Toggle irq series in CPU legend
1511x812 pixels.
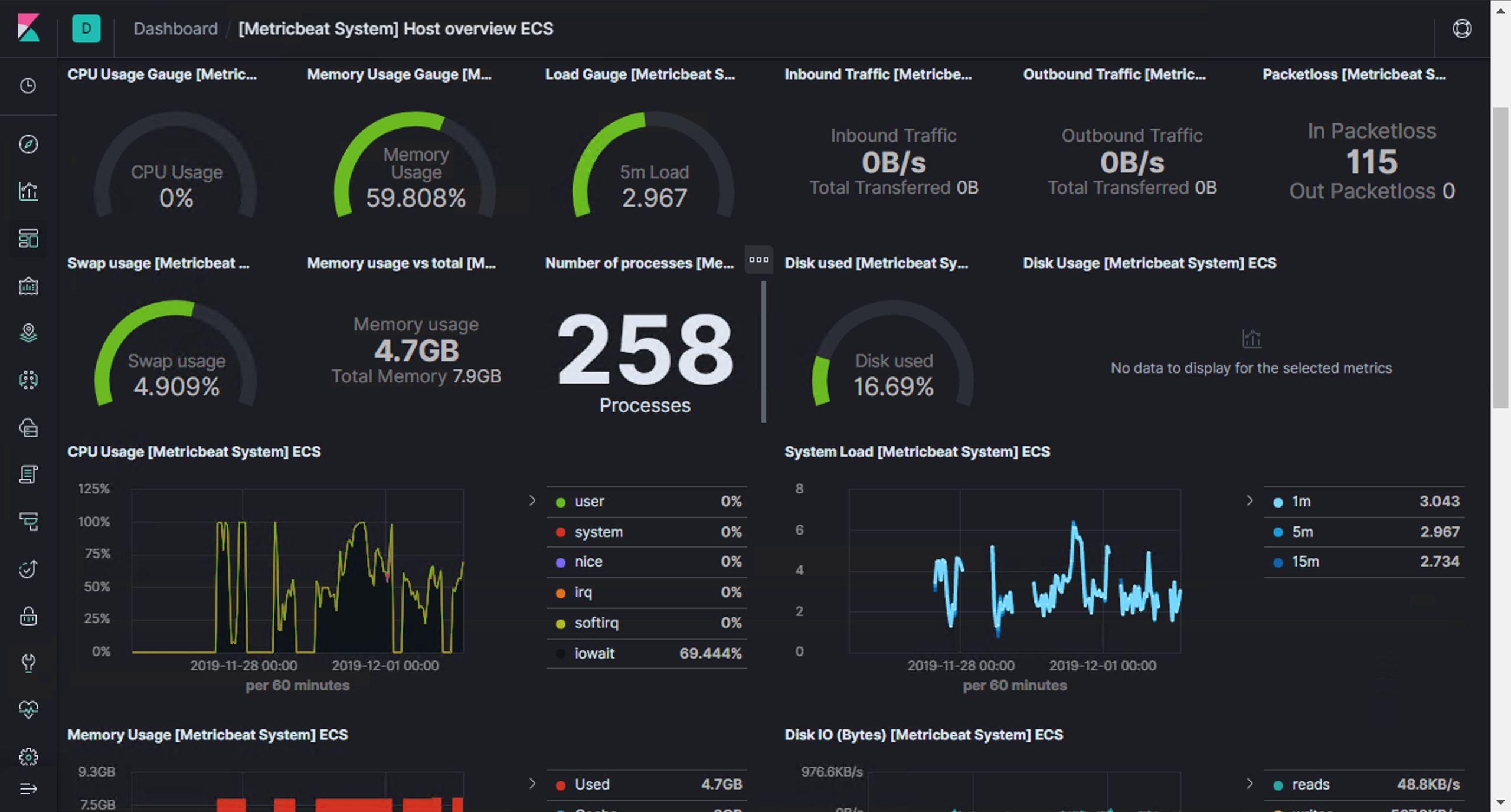(x=647, y=592)
